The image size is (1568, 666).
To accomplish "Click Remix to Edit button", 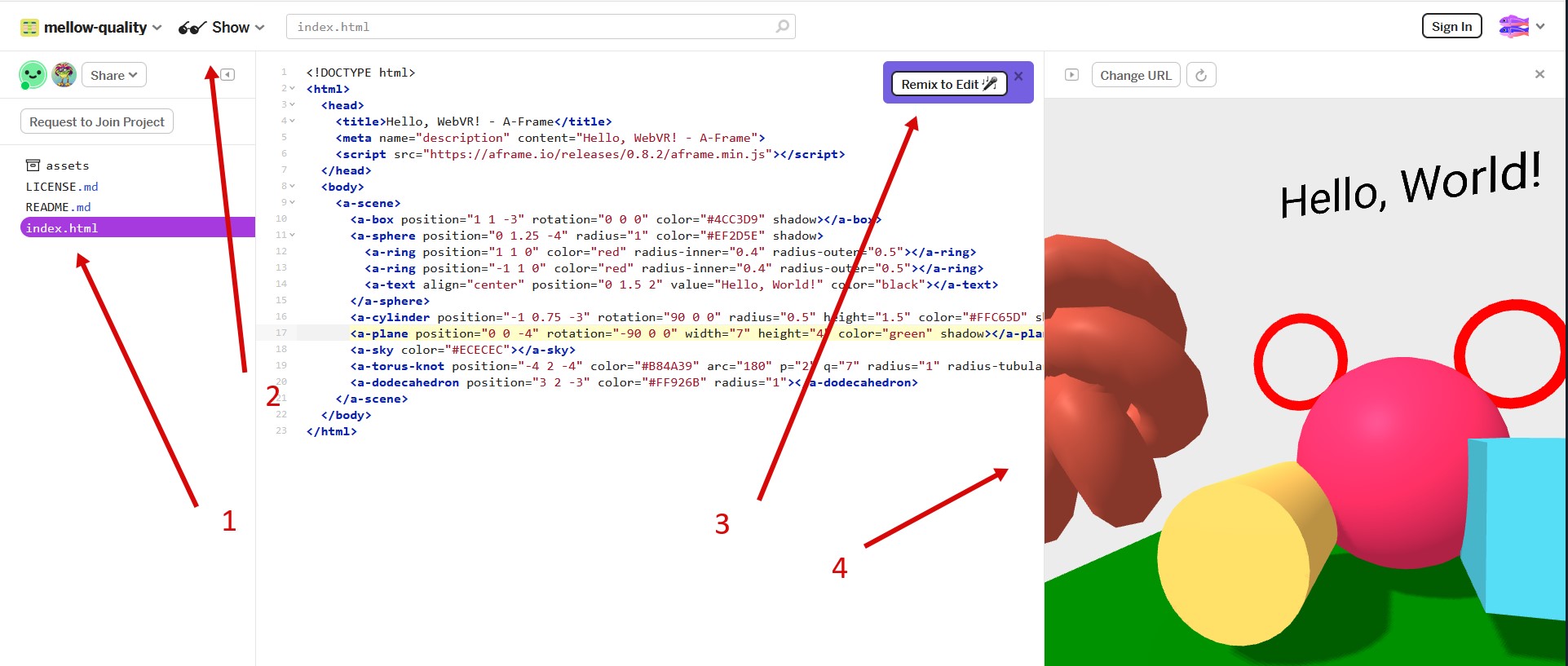I will (x=949, y=84).
